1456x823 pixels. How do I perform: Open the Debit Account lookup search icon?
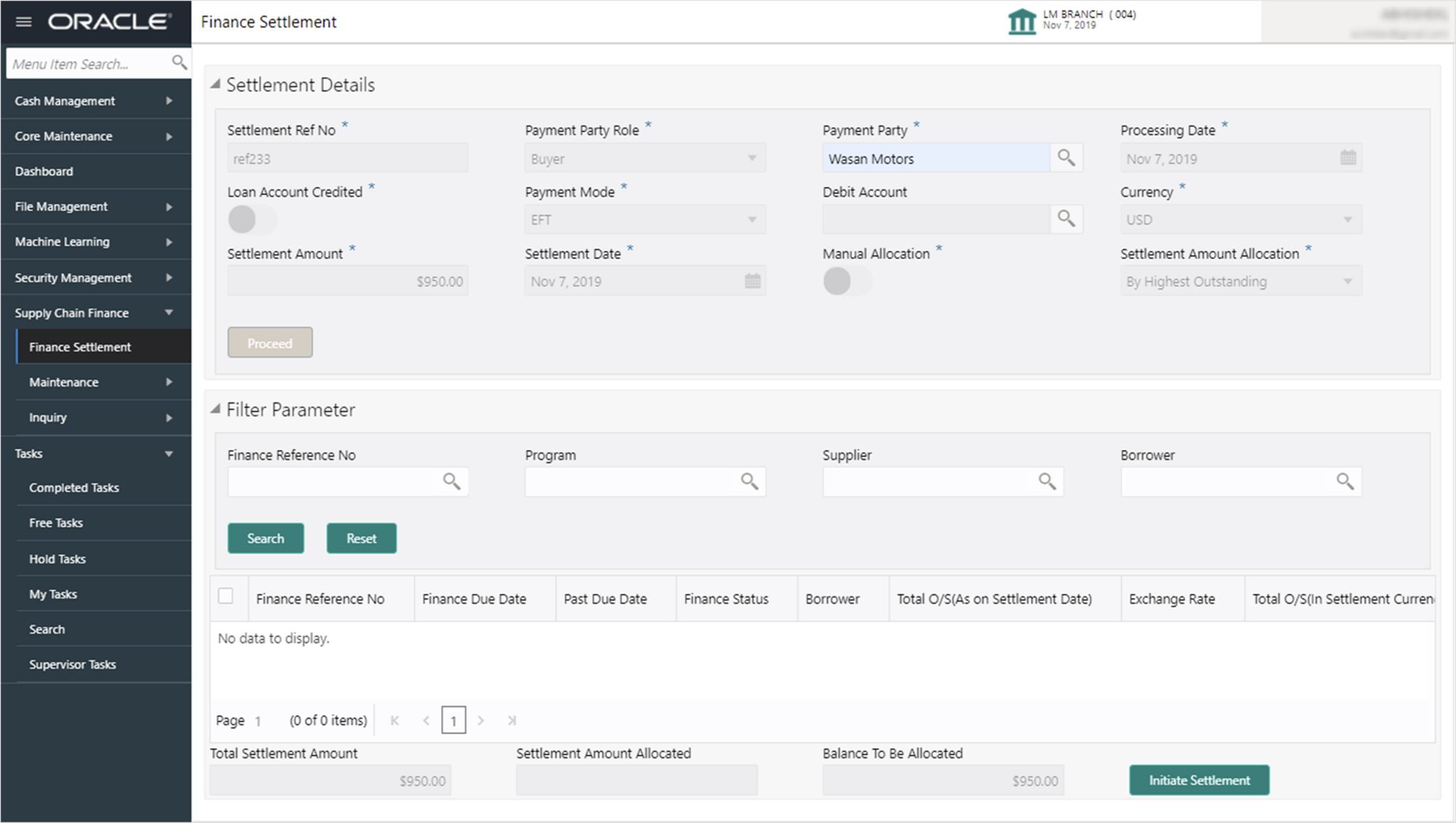(x=1066, y=219)
